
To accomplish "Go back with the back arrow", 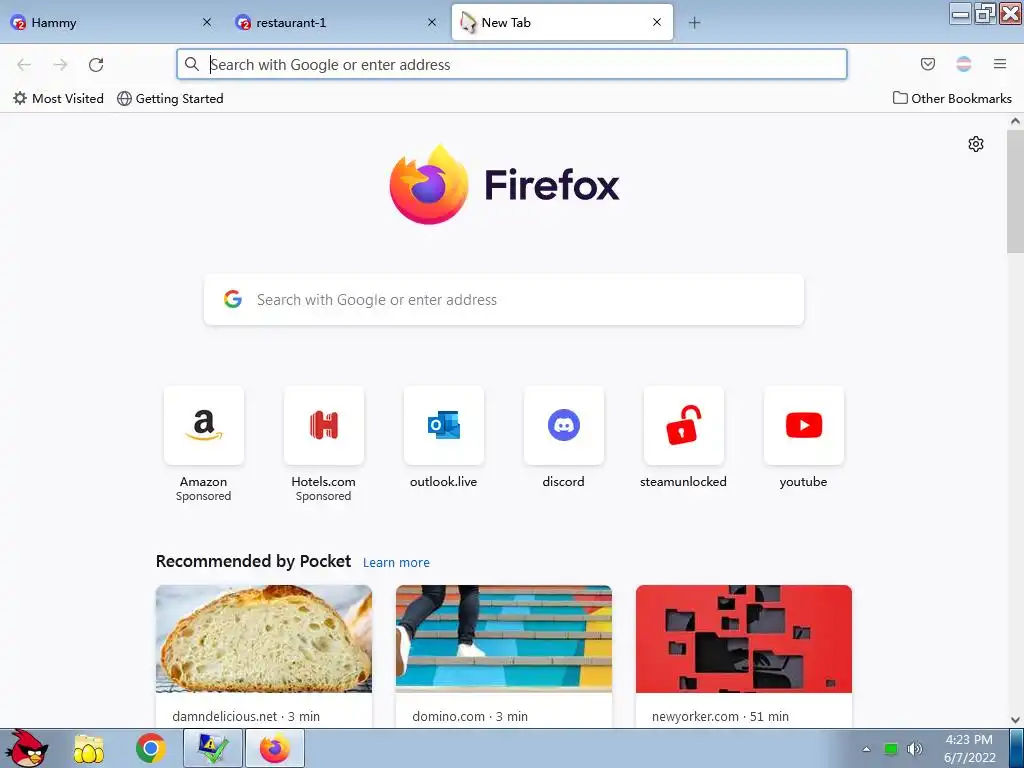I will (x=24, y=65).
